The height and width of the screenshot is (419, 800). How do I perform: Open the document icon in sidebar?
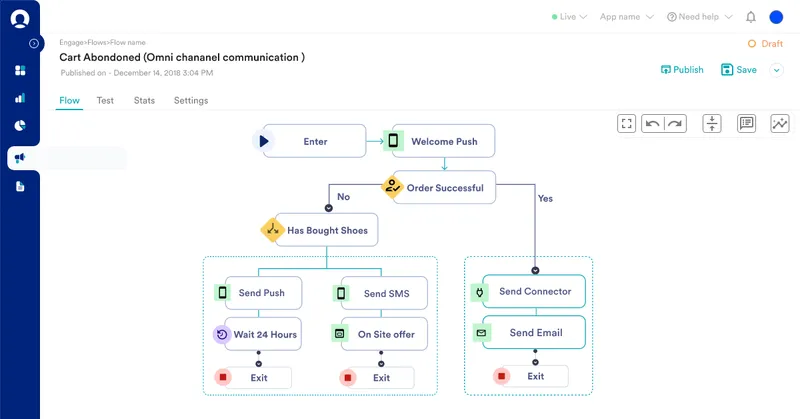[20, 186]
